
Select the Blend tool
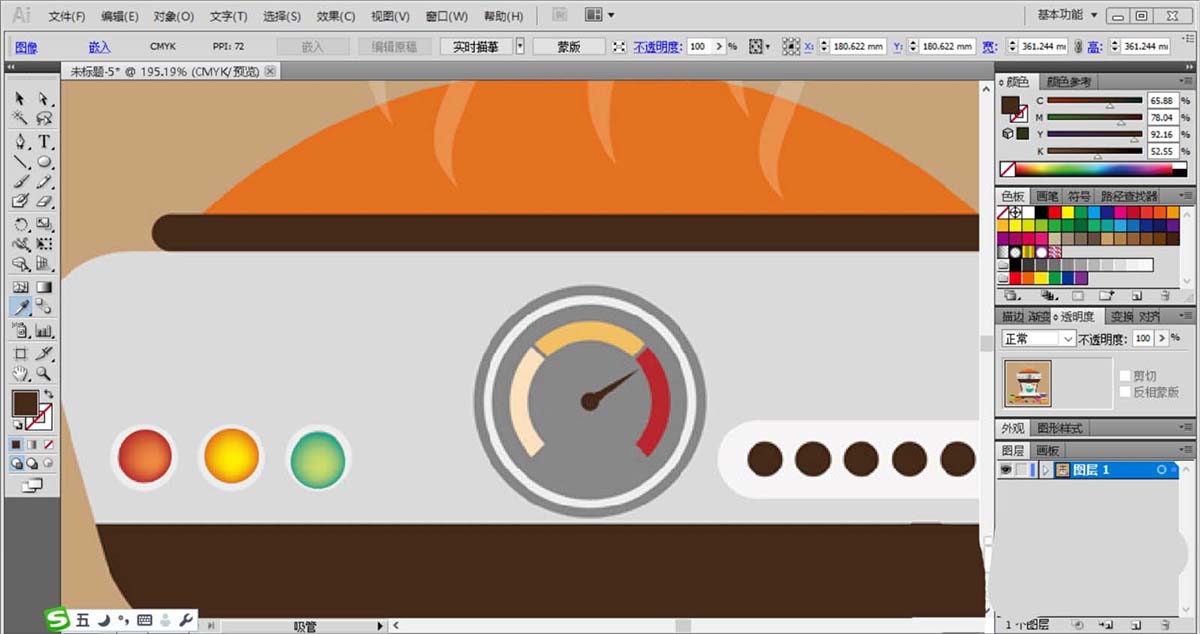44,308
